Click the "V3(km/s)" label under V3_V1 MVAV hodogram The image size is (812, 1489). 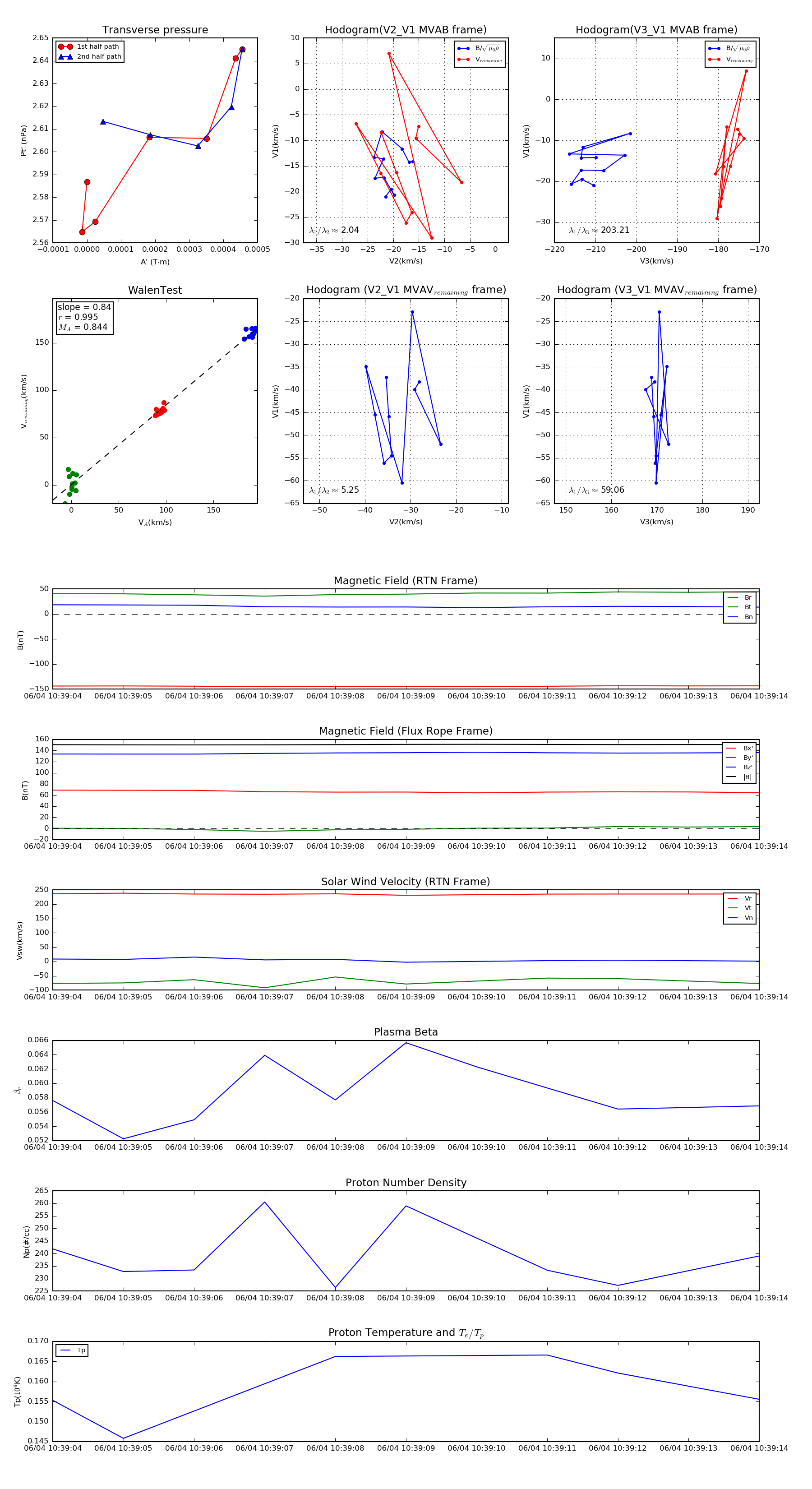[x=656, y=523]
